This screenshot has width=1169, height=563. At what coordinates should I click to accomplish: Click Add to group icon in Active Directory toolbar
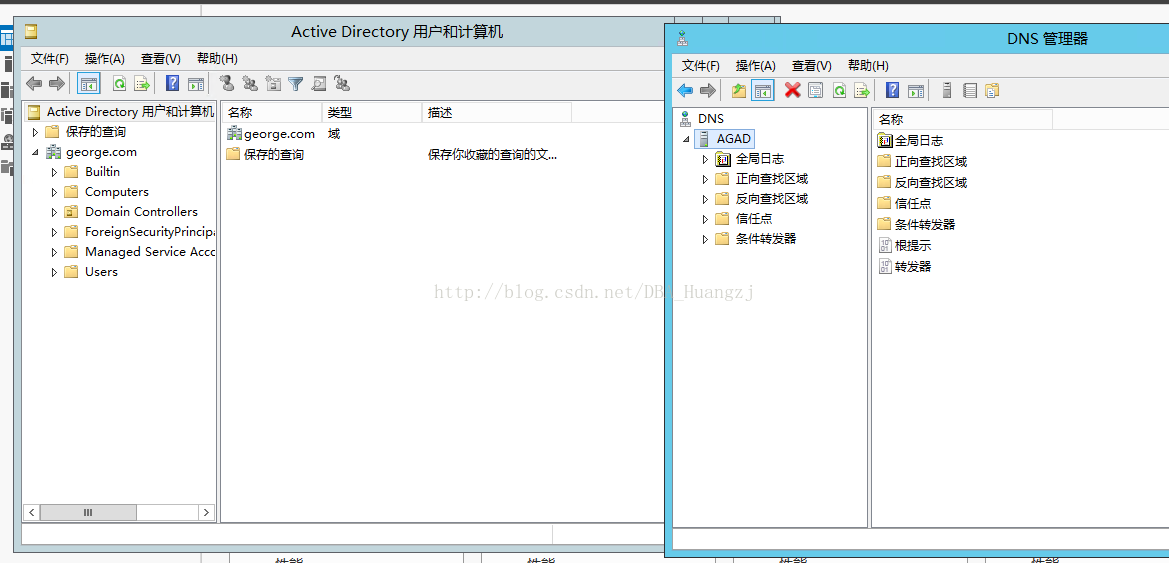342,84
